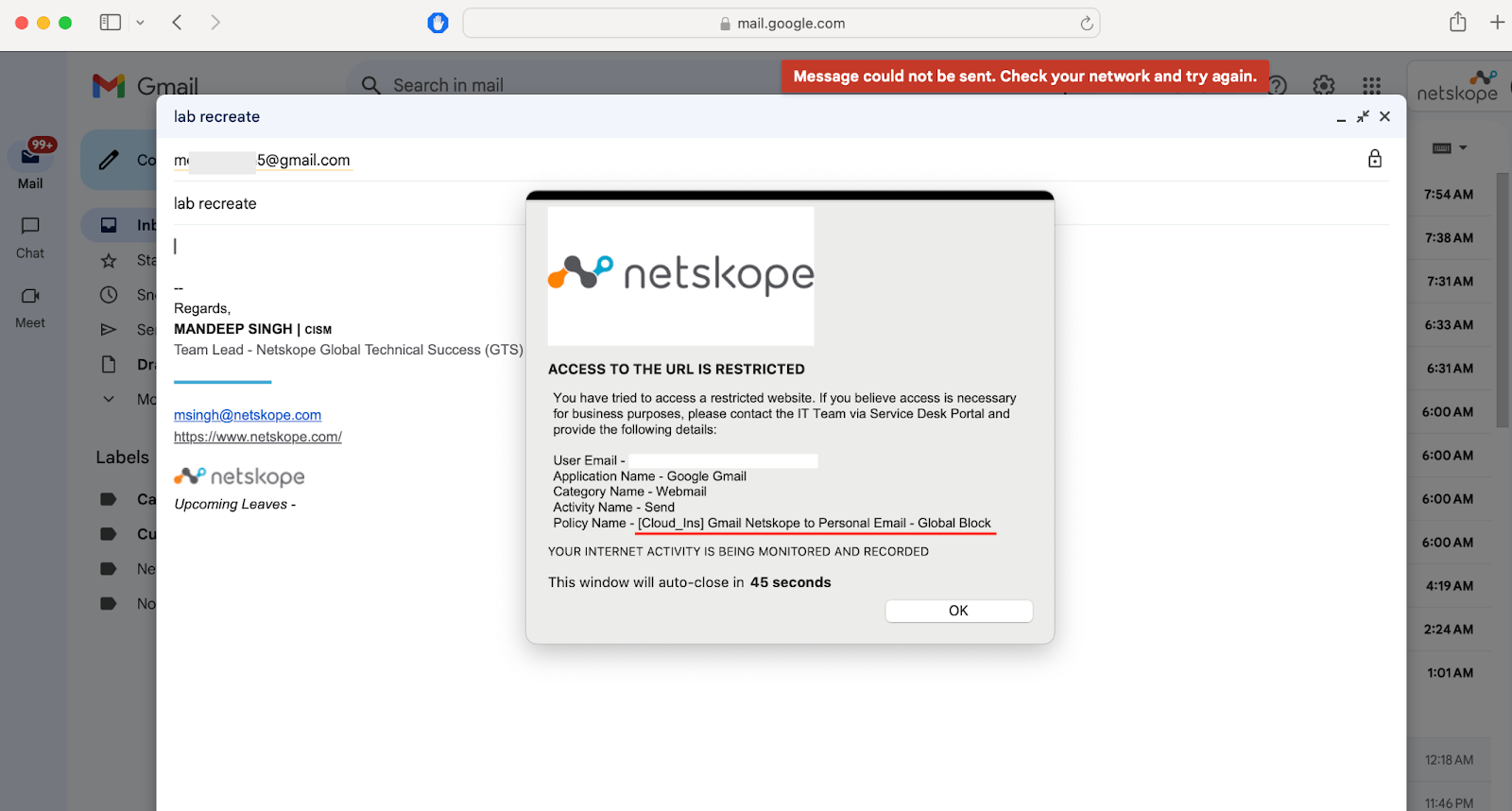Viewport: 1512px width, 811px height.
Task: Open the Google apps grid icon
Action: (1371, 85)
